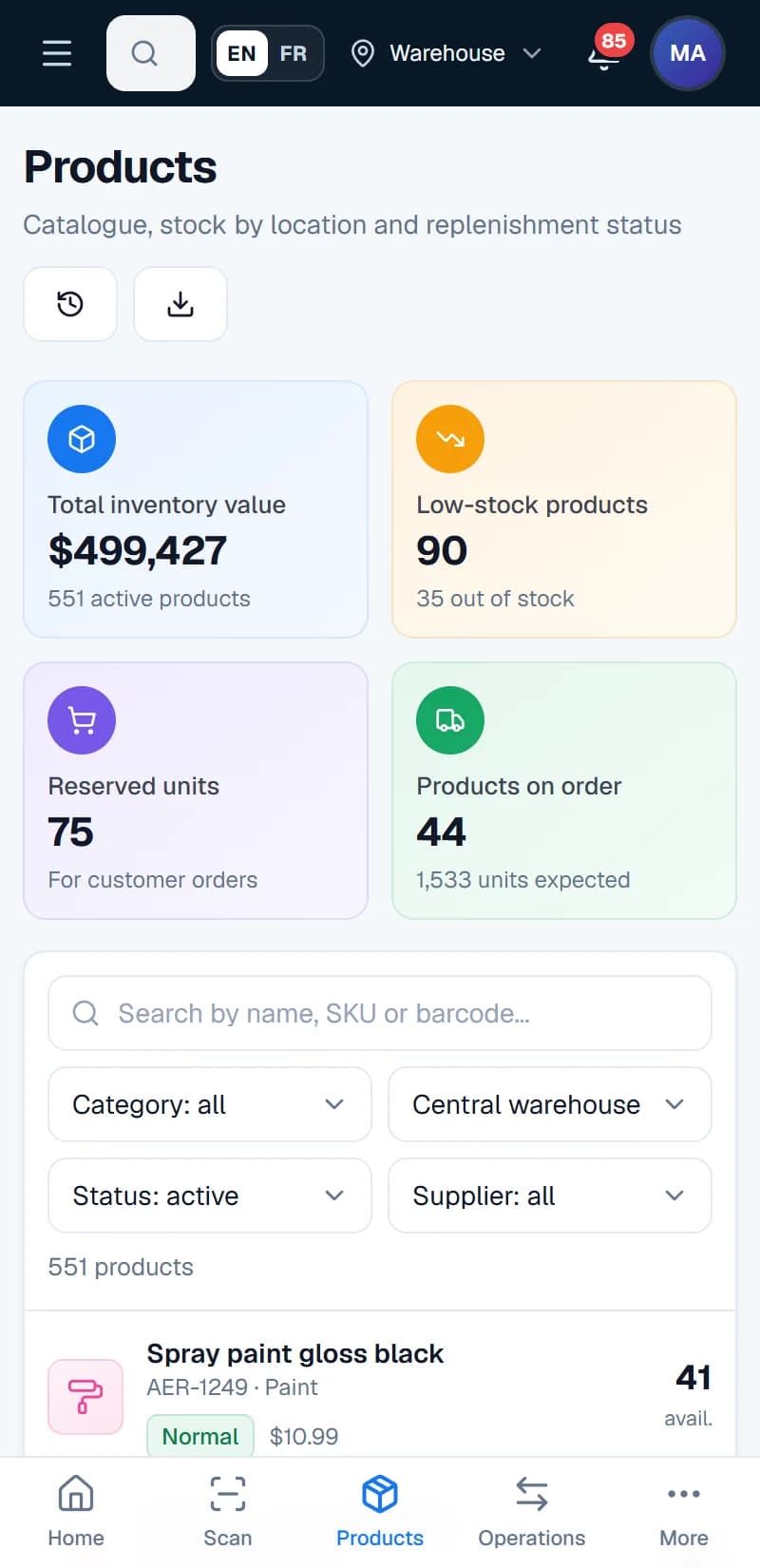
Task: Switch language to EN
Action: coord(241,53)
